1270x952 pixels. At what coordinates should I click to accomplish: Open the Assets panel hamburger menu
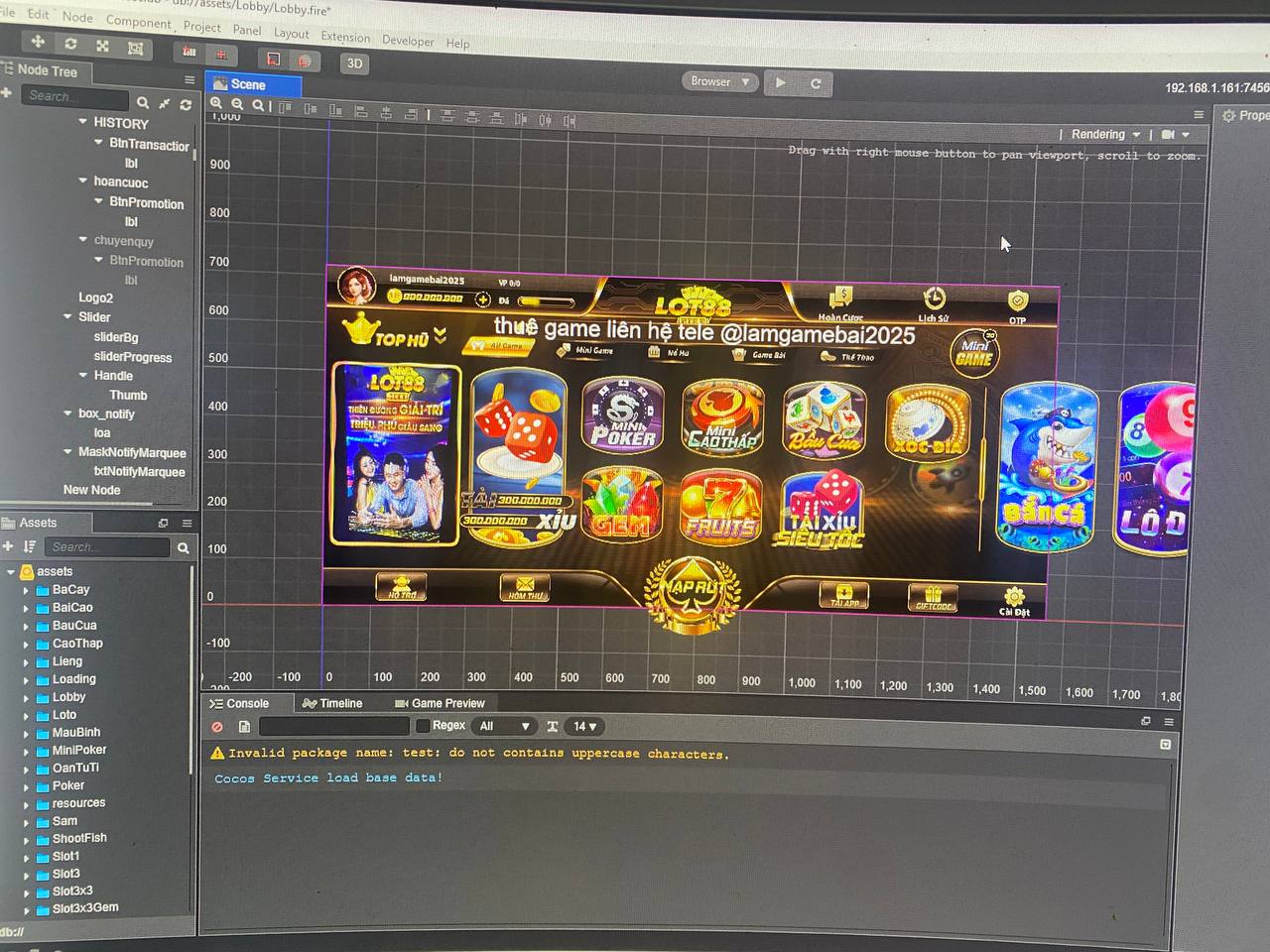point(187,523)
